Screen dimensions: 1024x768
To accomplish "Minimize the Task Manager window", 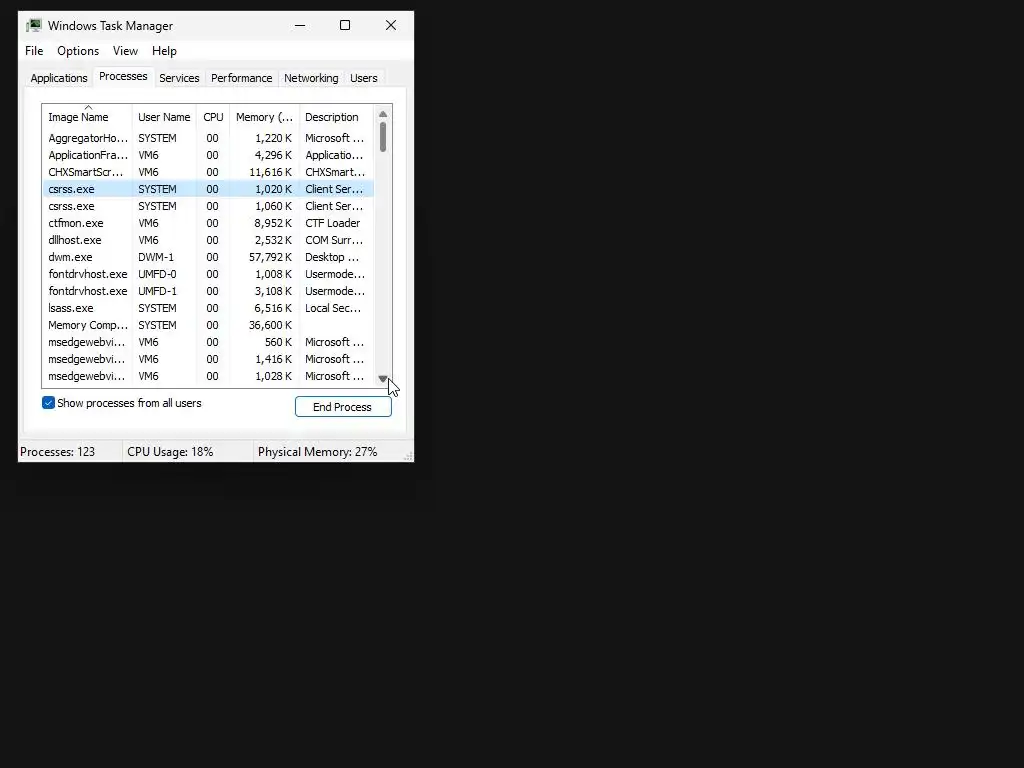I will click(300, 25).
